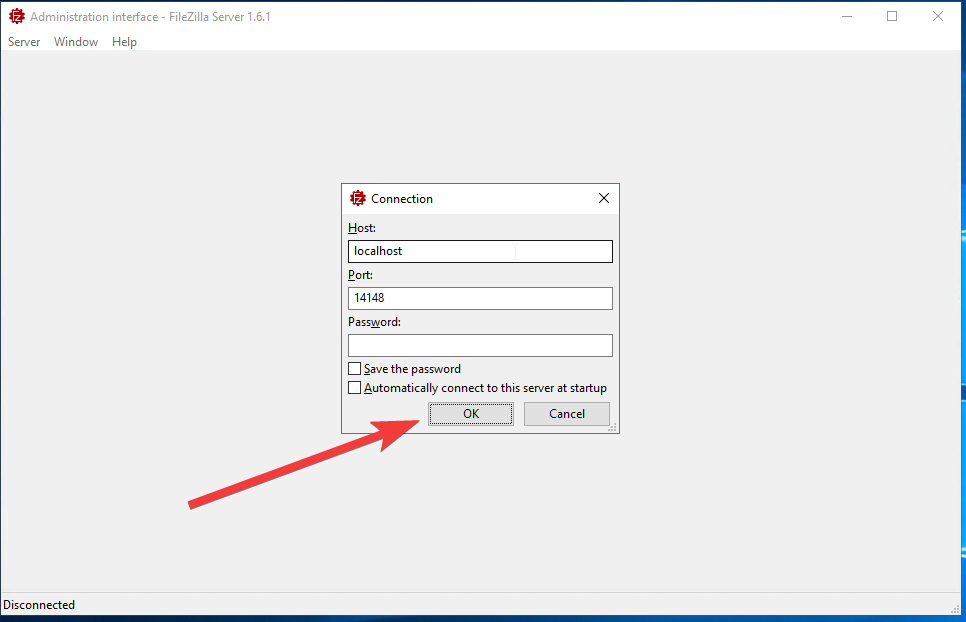The width and height of the screenshot is (966, 622).
Task: Open the Window menu
Action: 76,42
